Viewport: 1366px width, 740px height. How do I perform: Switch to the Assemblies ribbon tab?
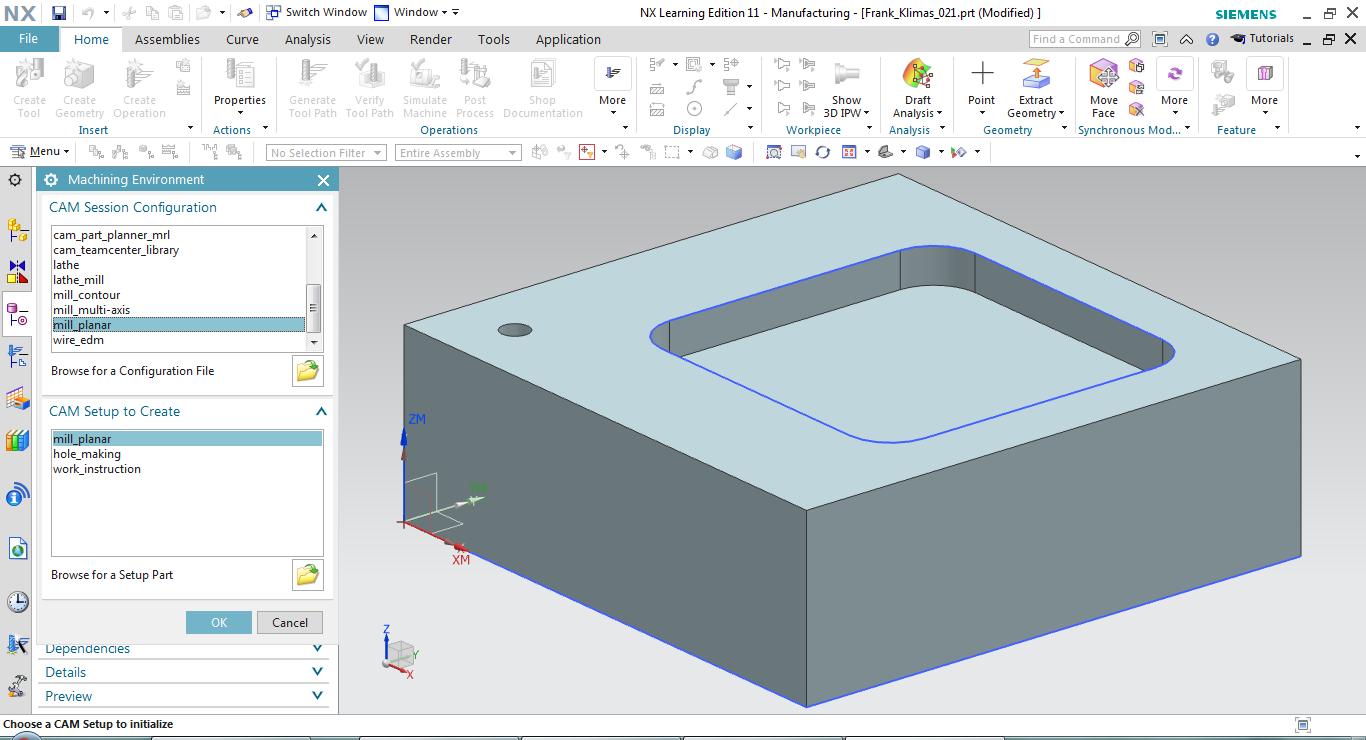167,40
